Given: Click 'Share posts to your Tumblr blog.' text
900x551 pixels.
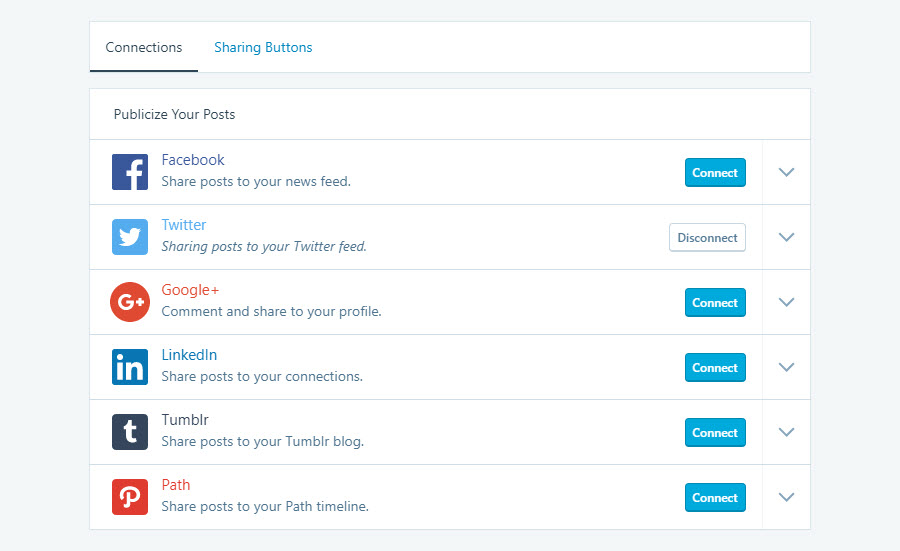Looking at the screenshot, I should point(263,441).
